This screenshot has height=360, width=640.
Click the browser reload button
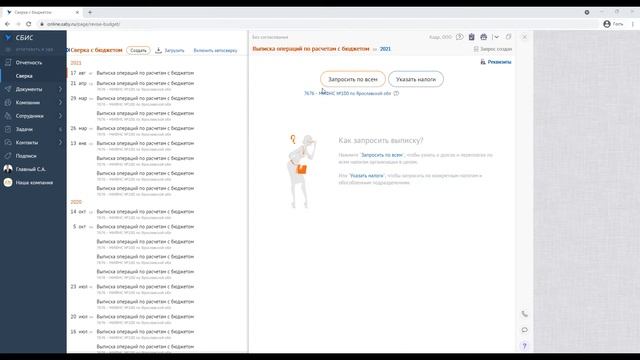tap(29, 24)
